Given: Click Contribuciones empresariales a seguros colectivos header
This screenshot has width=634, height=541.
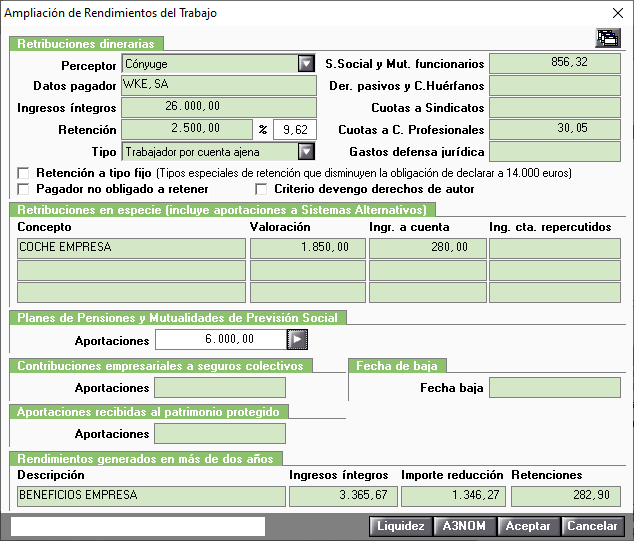Looking at the screenshot, I should click(x=161, y=366).
